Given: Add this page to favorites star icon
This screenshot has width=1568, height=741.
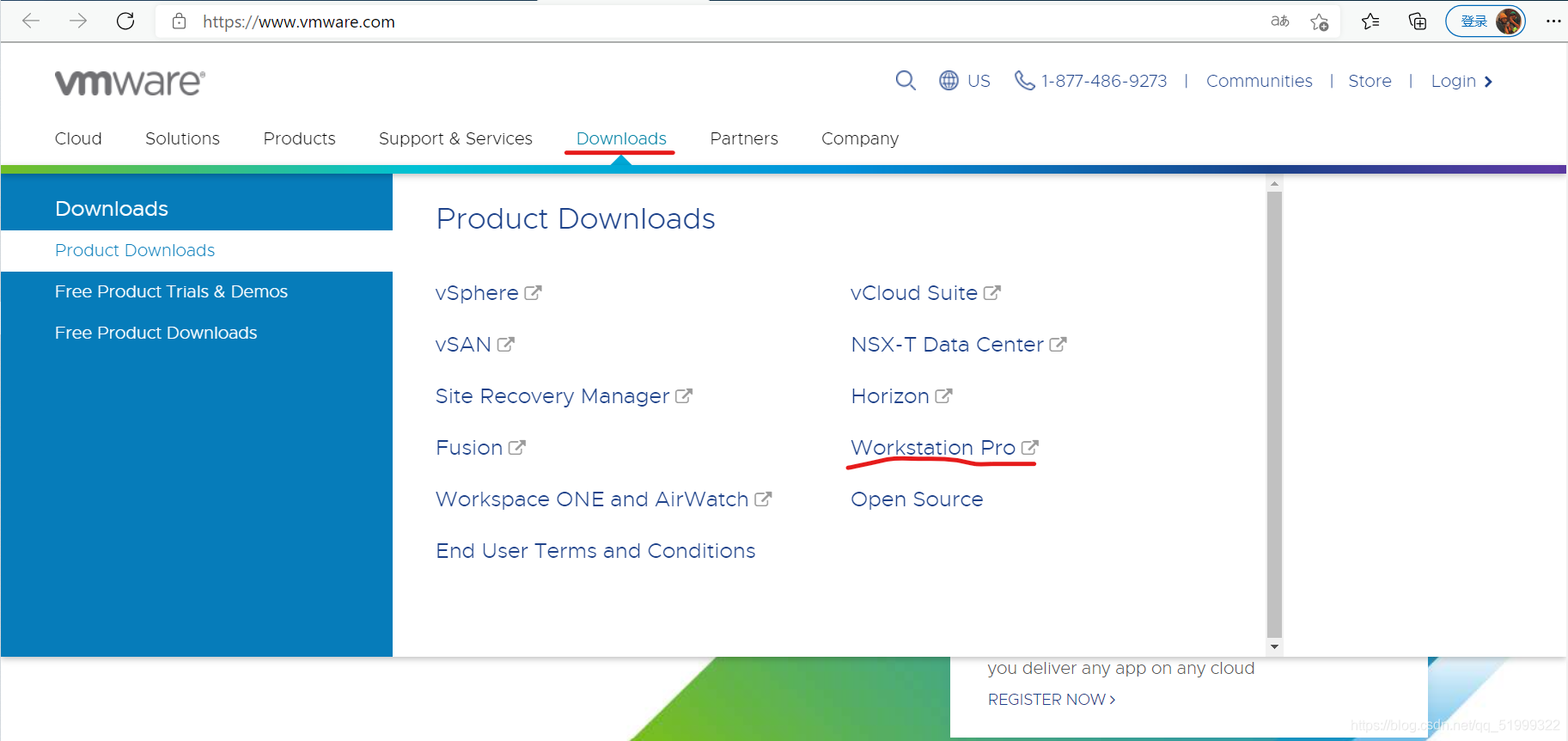Looking at the screenshot, I should tap(1320, 21).
